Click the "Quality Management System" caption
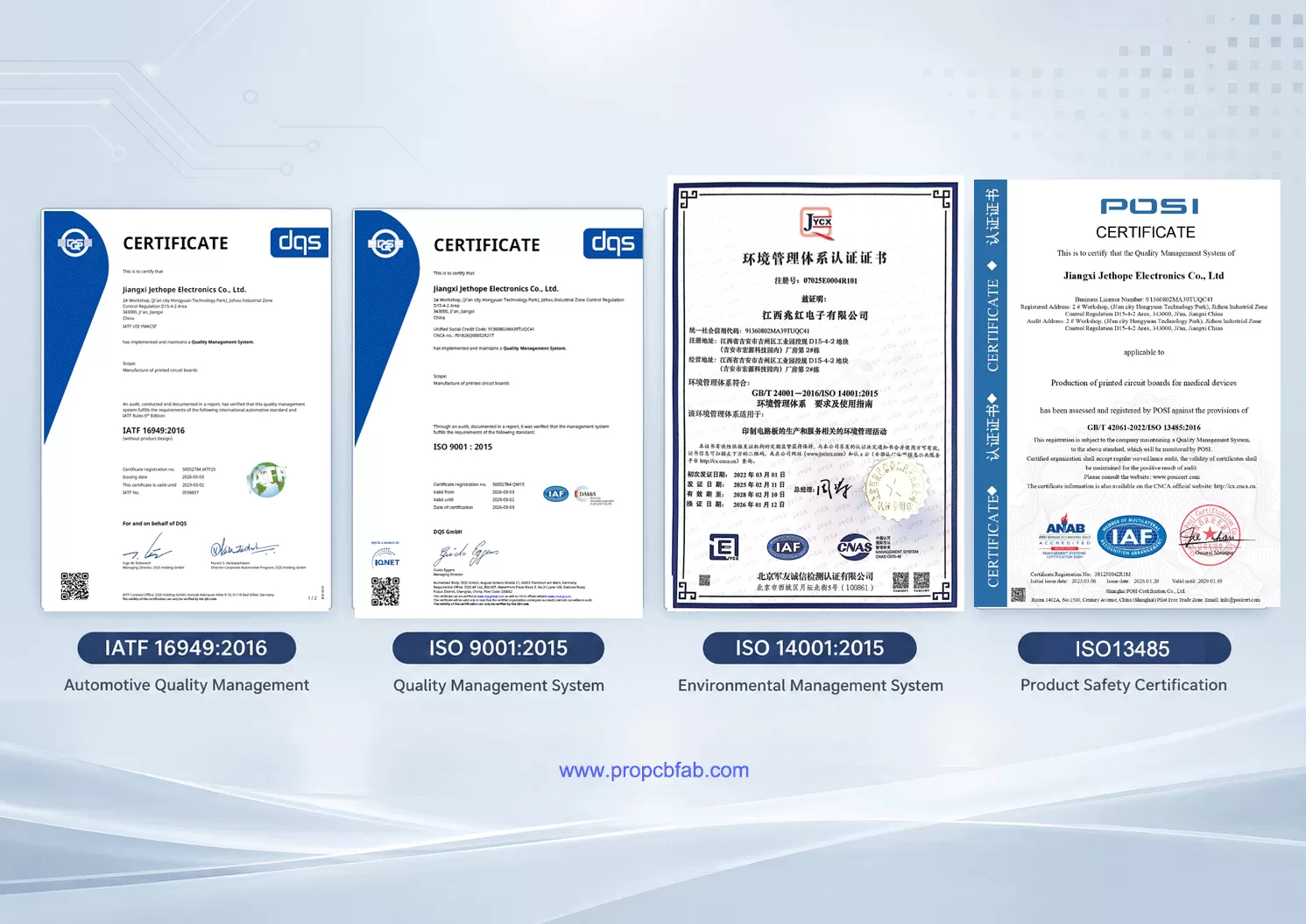 click(498, 686)
